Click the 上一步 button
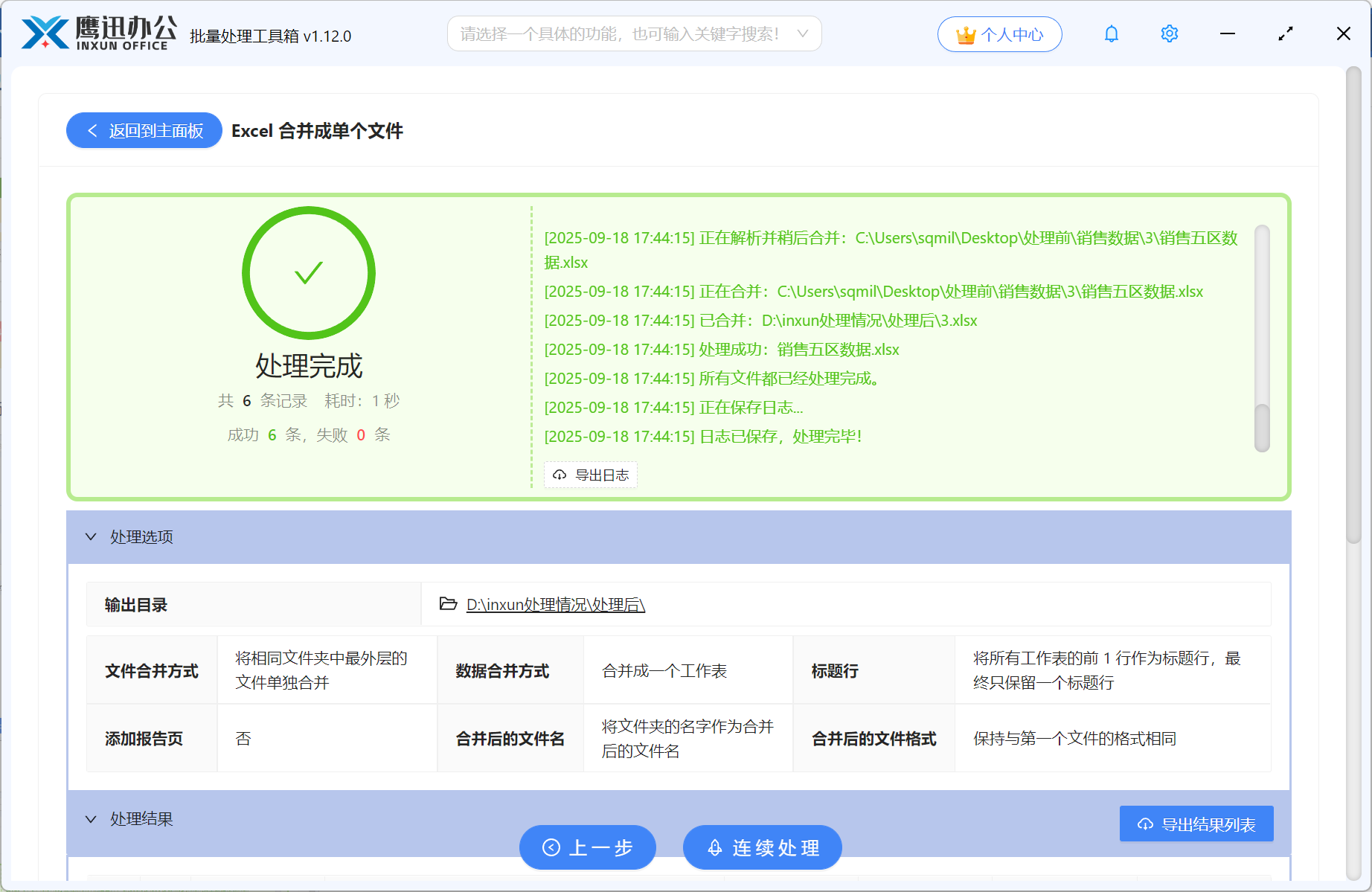Image resolution: width=1372 pixels, height=892 pixels. coord(588,847)
